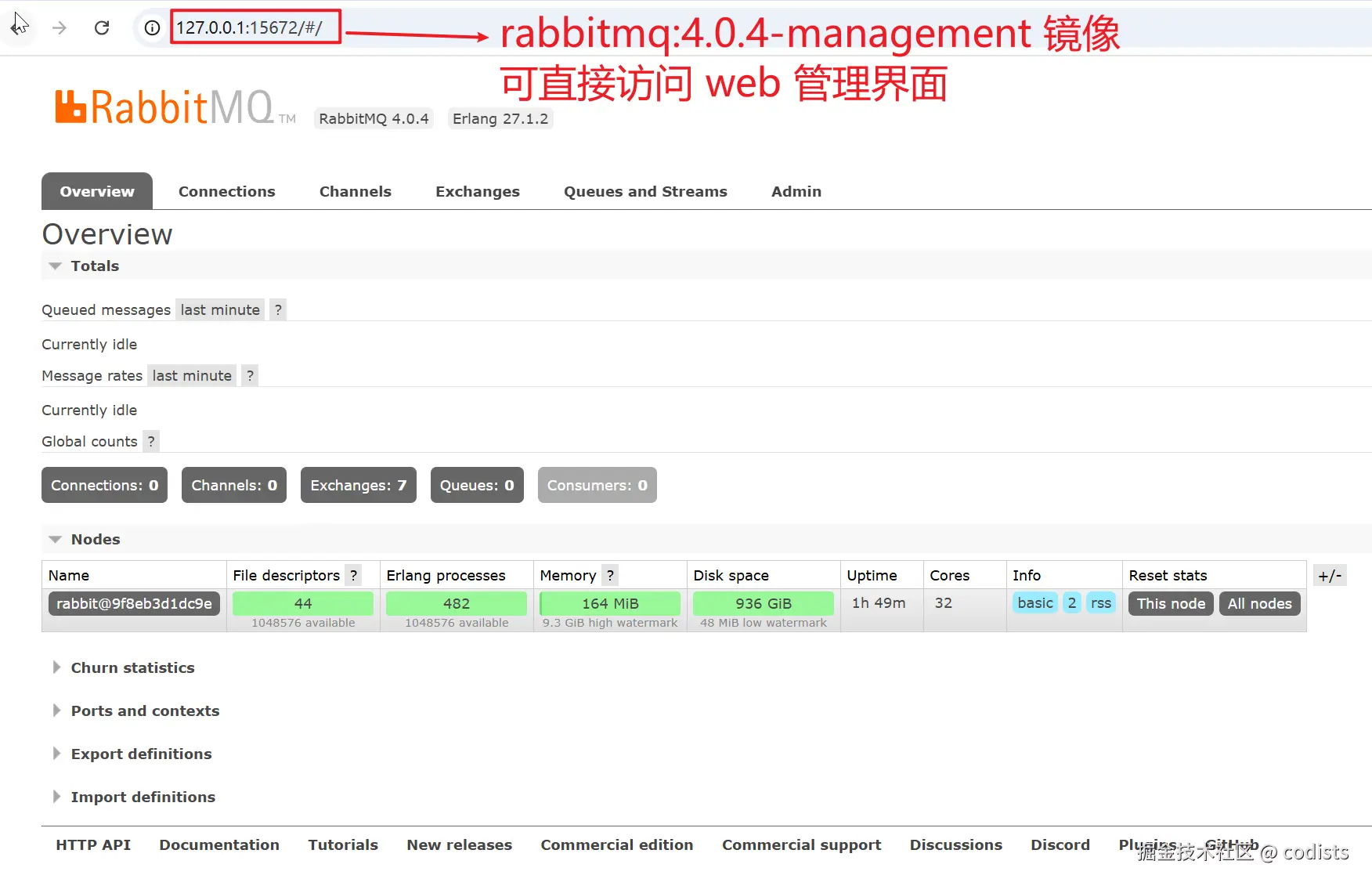This screenshot has width=1372, height=886.
Task: Click the Uptime value 1h 49m
Action: [x=879, y=603]
